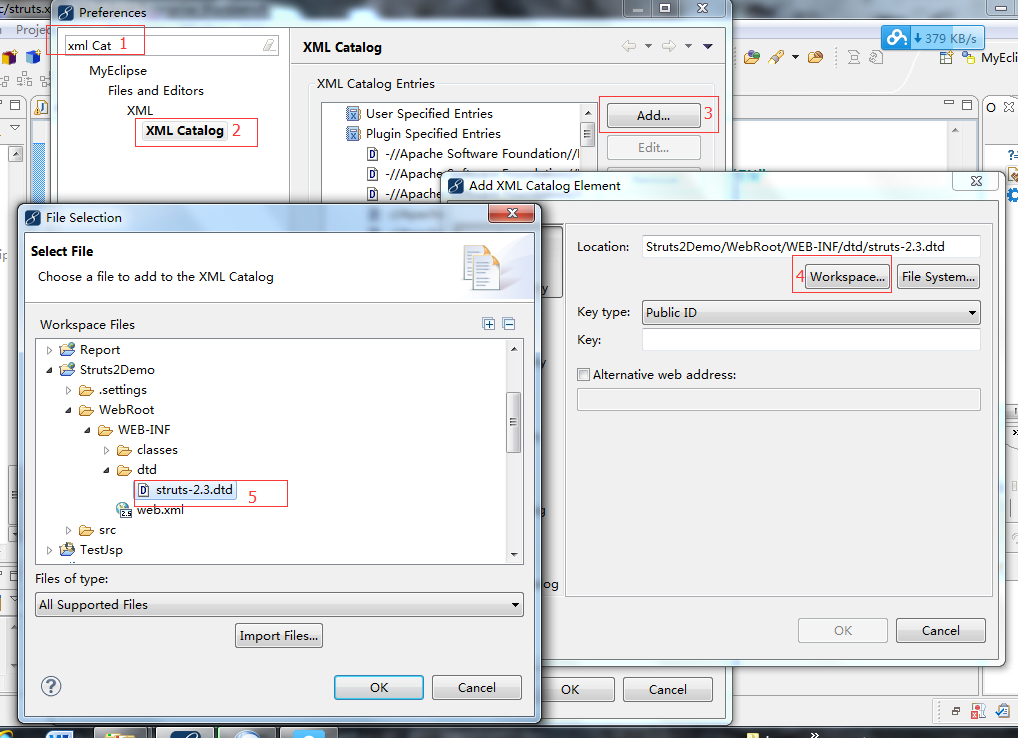Open the Preferences view menu arrow
This screenshot has width=1018, height=738.
(x=708, y=46)
